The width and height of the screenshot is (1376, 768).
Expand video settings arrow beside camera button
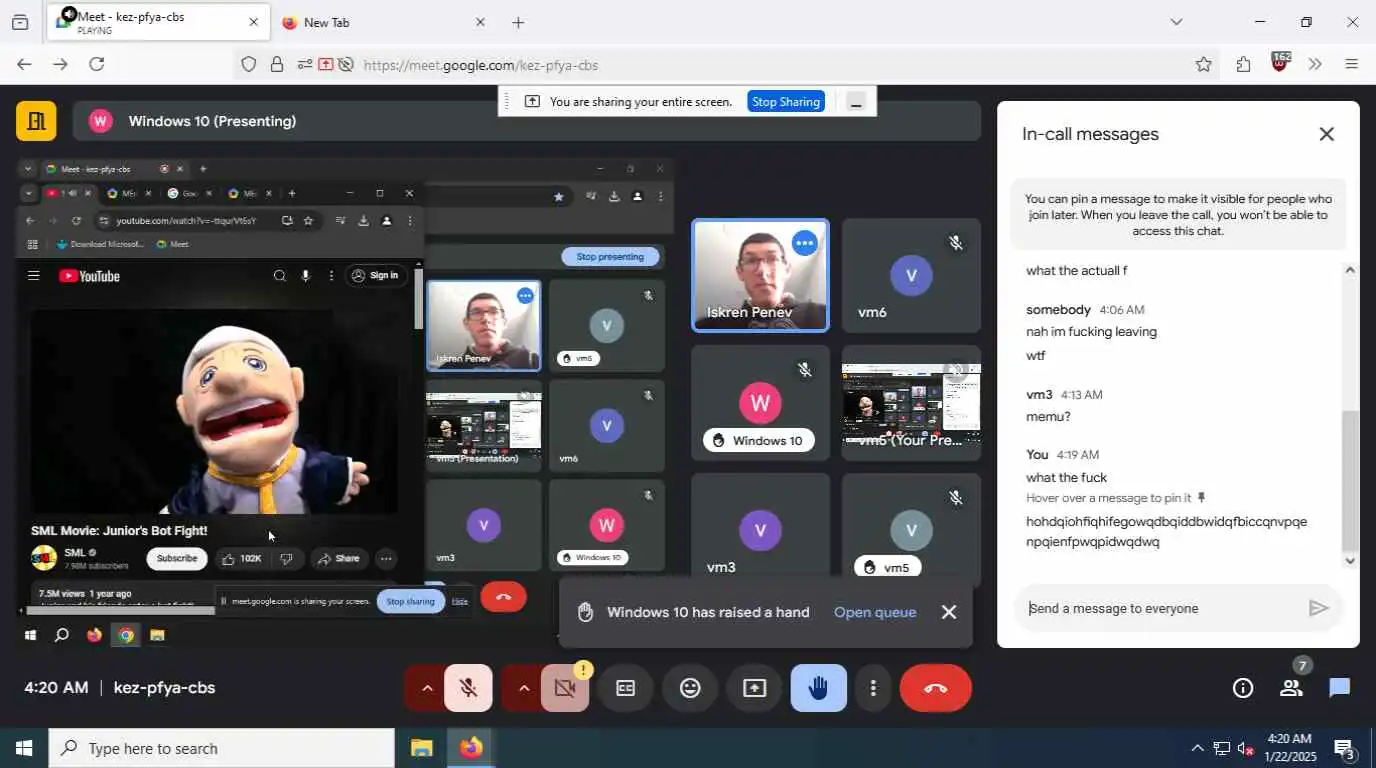coord(523,688)
